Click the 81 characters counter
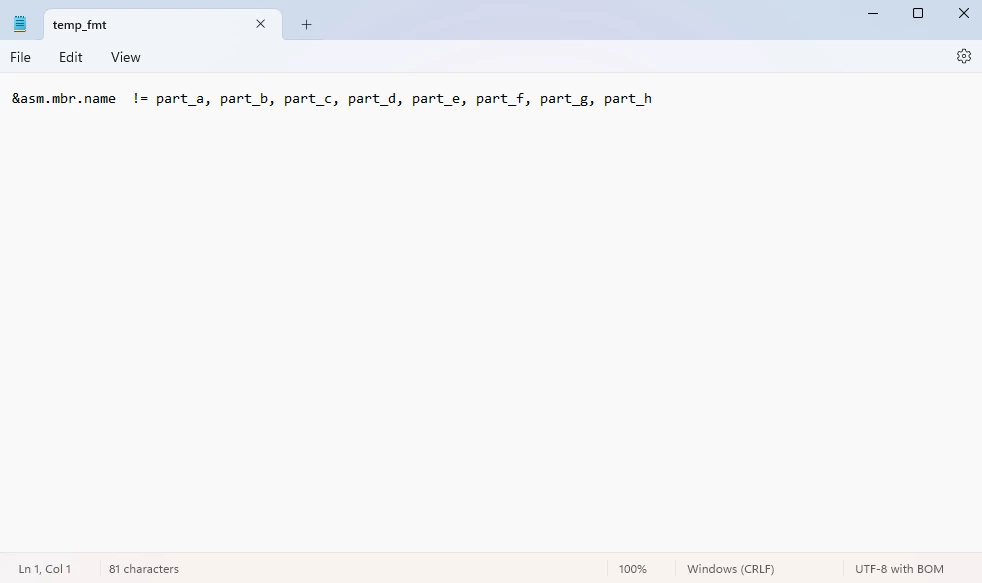This screenshot has height=583, width=982. point(143,568)
